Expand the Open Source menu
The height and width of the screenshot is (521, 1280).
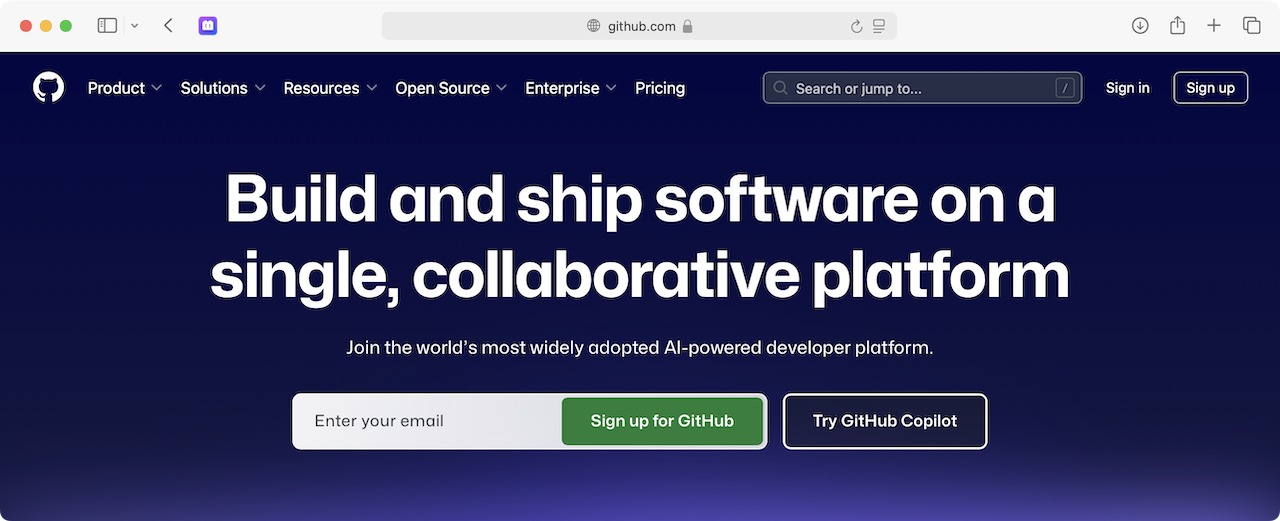(451, 88)
